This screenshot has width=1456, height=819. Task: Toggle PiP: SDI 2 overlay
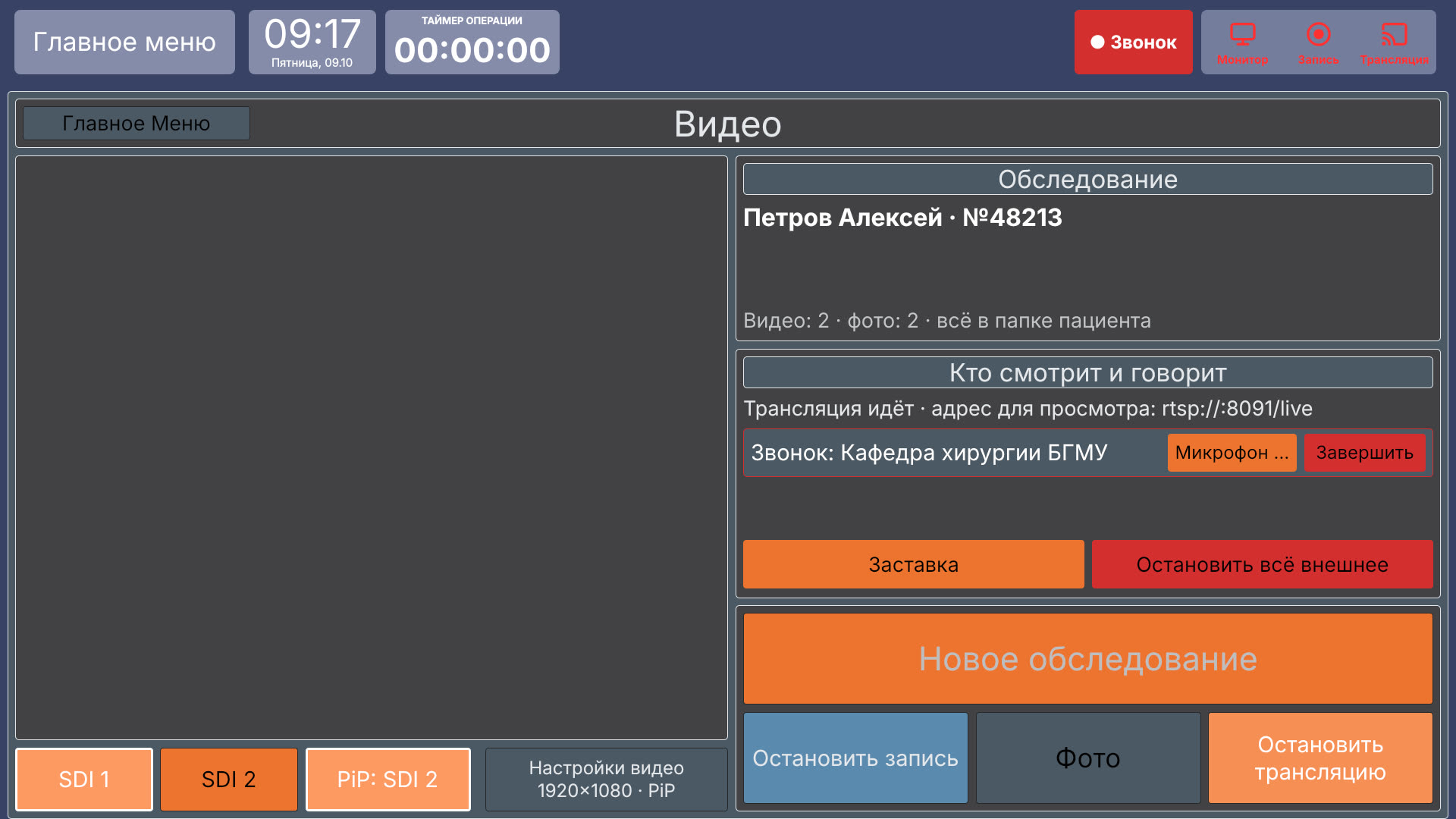388,779
